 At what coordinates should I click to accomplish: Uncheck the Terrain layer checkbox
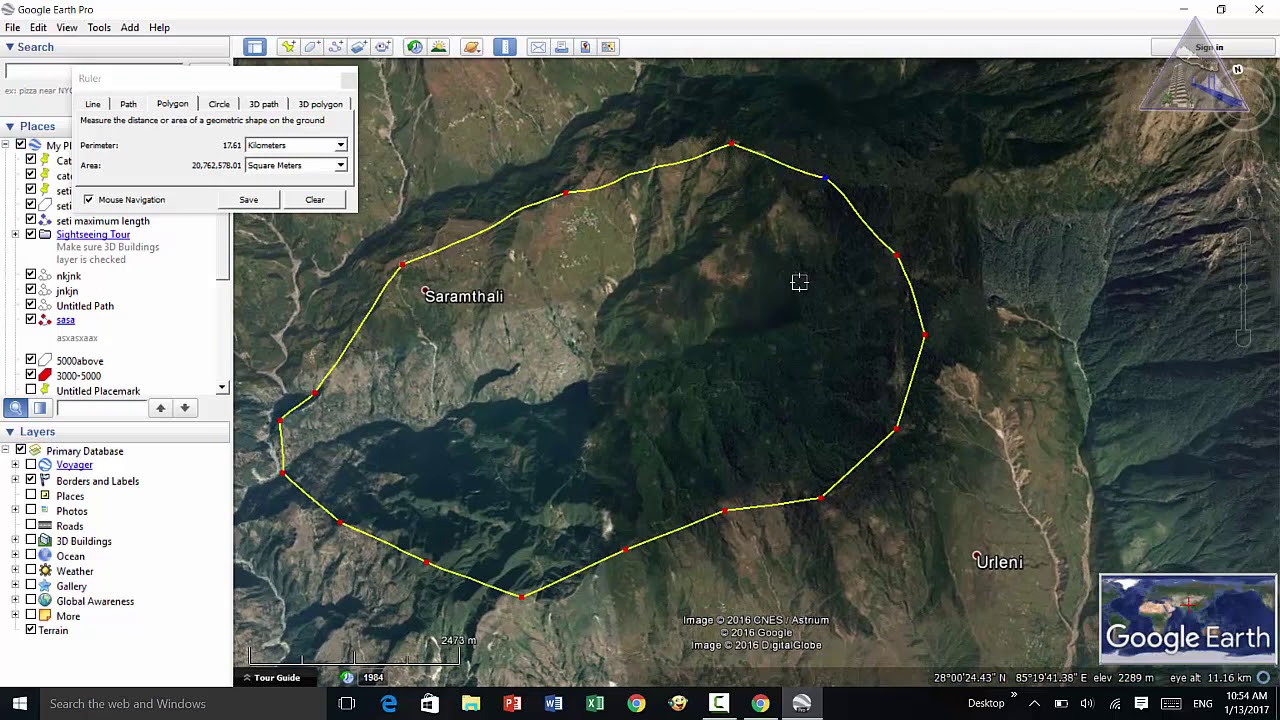31,630
